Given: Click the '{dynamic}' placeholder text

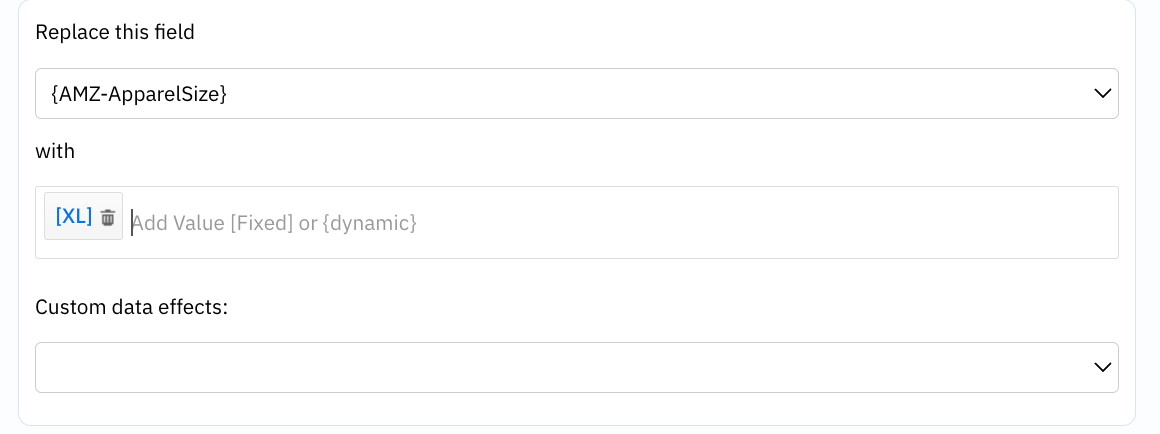Looking at the screenshot, I should click(x=370, y=223).
